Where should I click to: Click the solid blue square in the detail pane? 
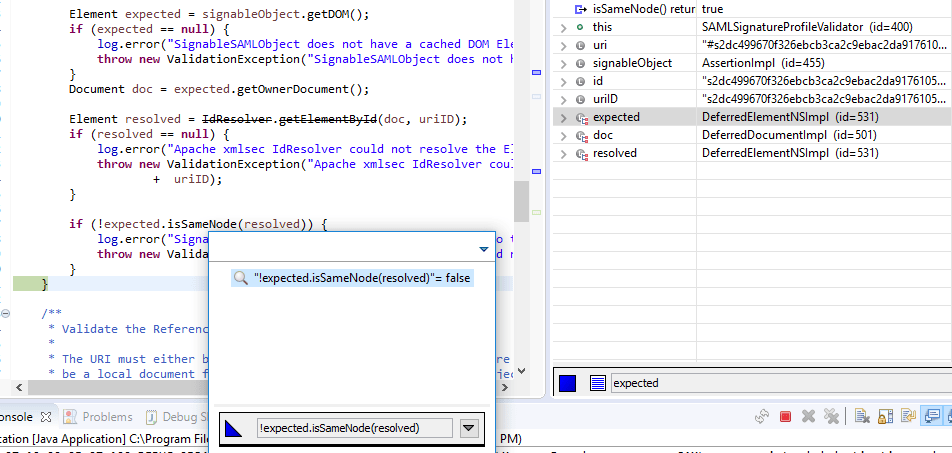(x=567, y=383)
